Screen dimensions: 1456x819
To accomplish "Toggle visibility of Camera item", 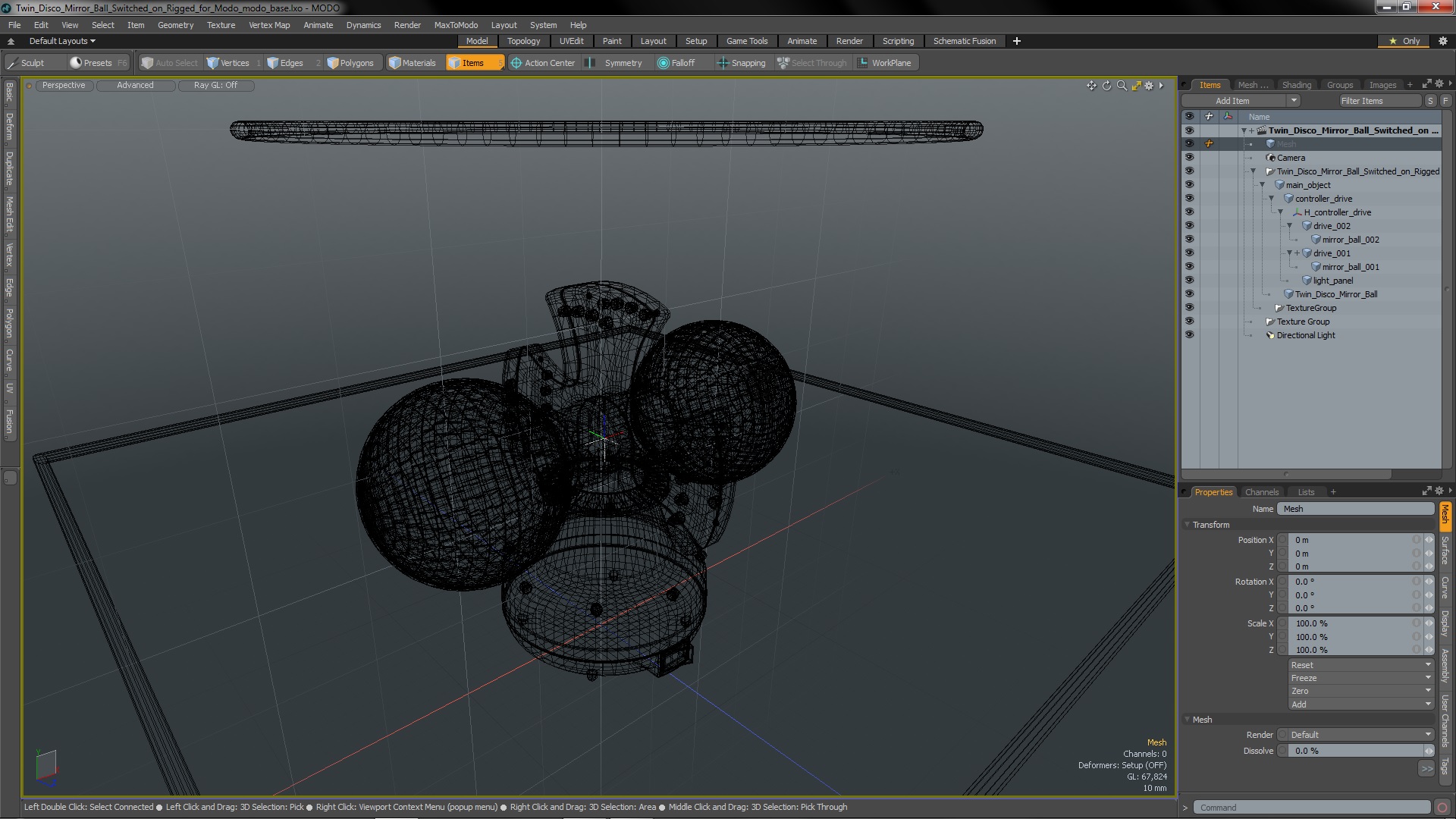I will 1189,158.
